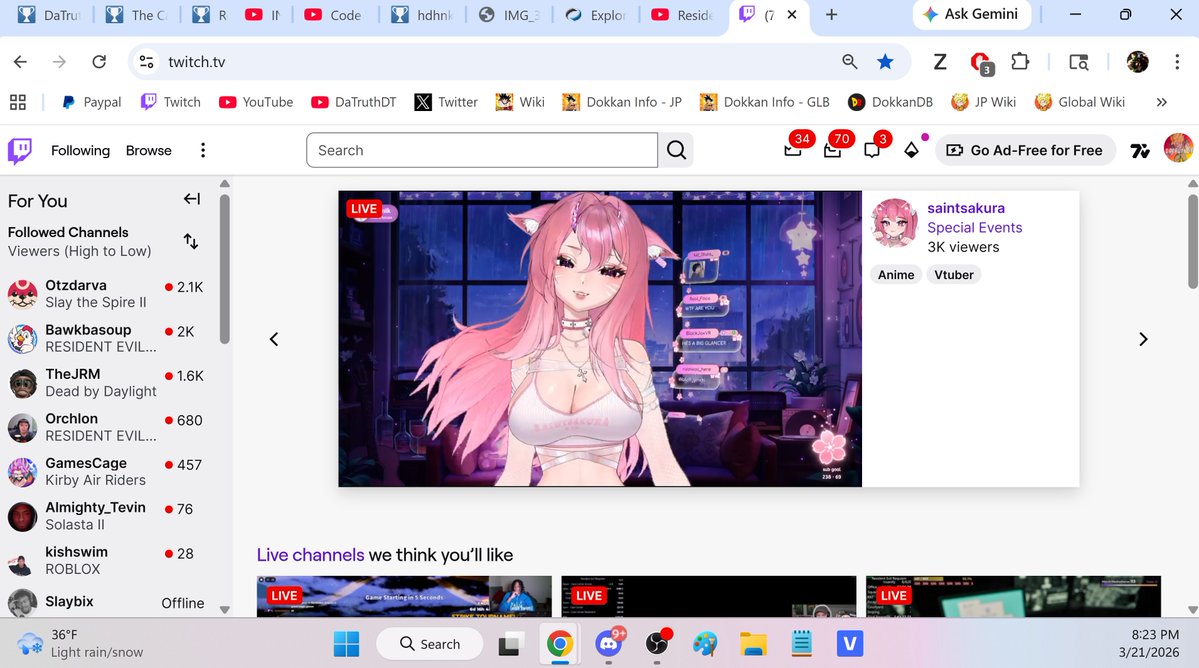Open Chrome apps grid in bookmarks bar
Viewport: 1199px width, 668px height.
click(x=18, y=102)
